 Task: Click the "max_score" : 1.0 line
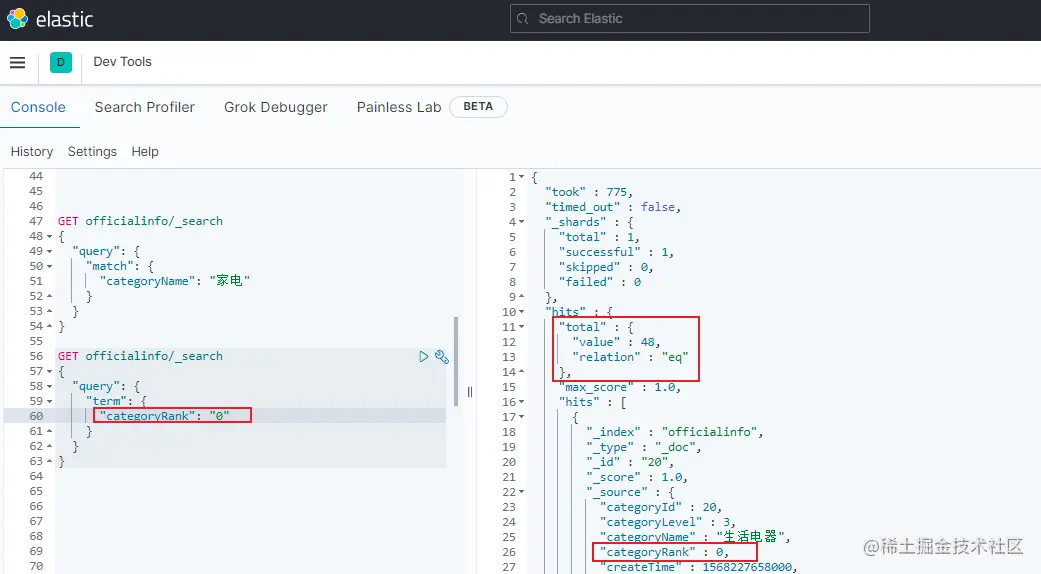(619, 387)
